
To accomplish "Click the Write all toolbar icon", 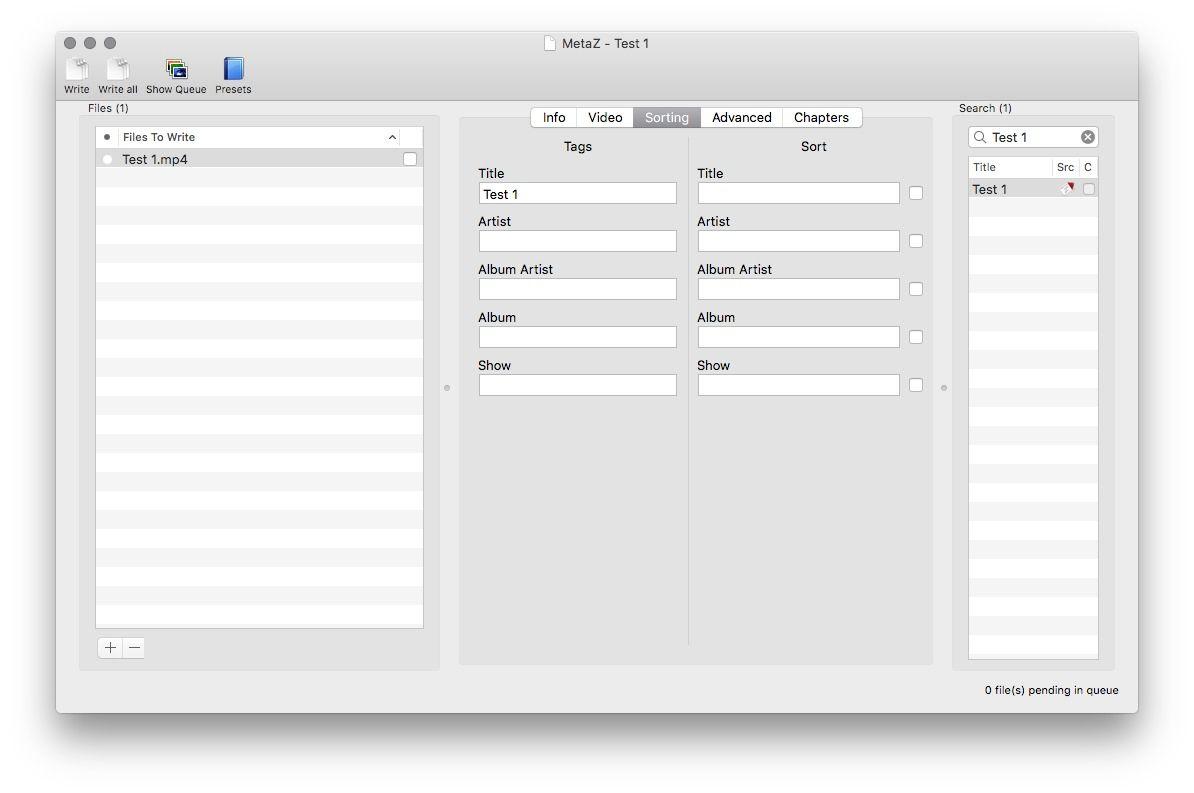I will (x=118, y=70).
